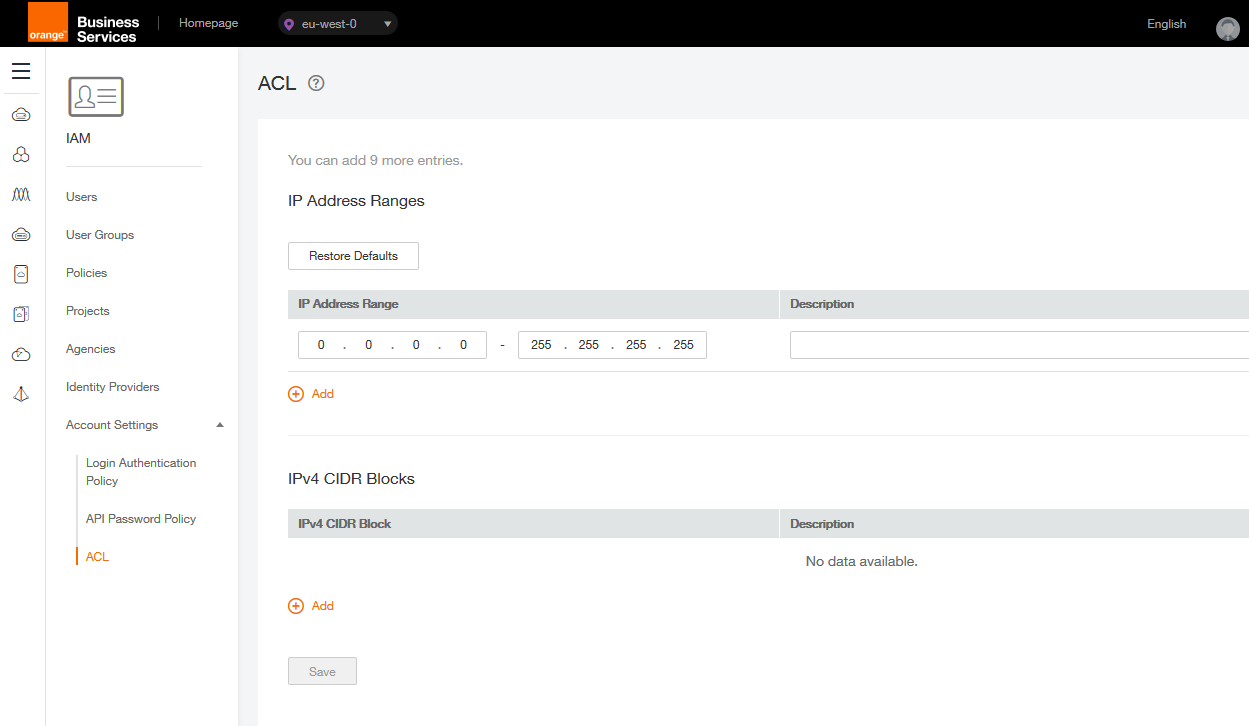Change the language via the English link
Viewport: 1249px width, 726px height.
coord(1166,22)
